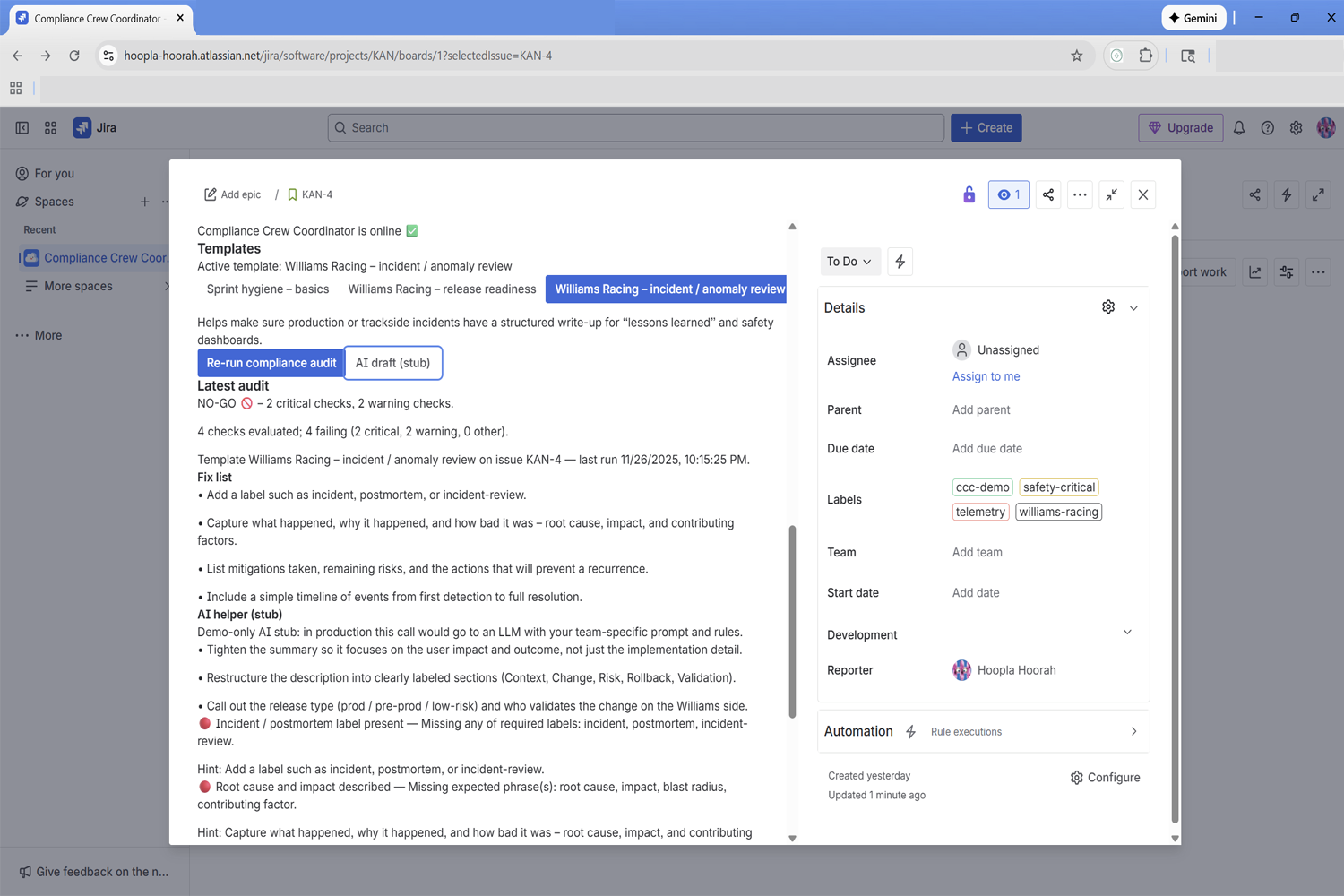
Task: Select Williams Racing – release readiness tab
Action: pyautogui.click(x=442, y=289)
